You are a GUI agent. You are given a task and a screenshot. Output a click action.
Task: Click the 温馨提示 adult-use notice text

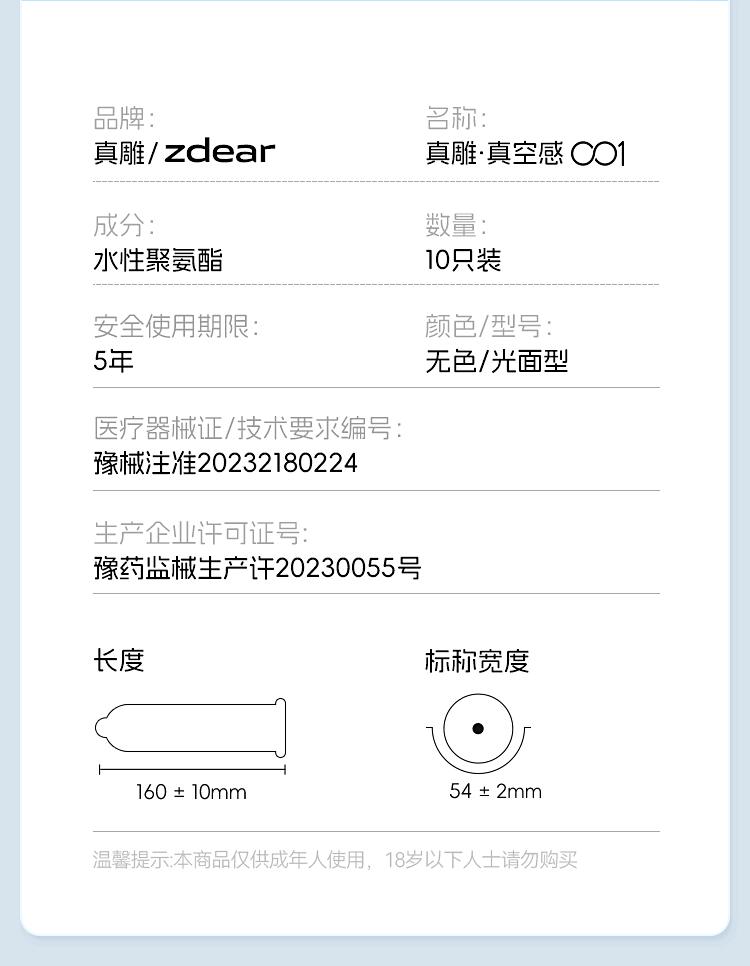(x=335, y=859)
